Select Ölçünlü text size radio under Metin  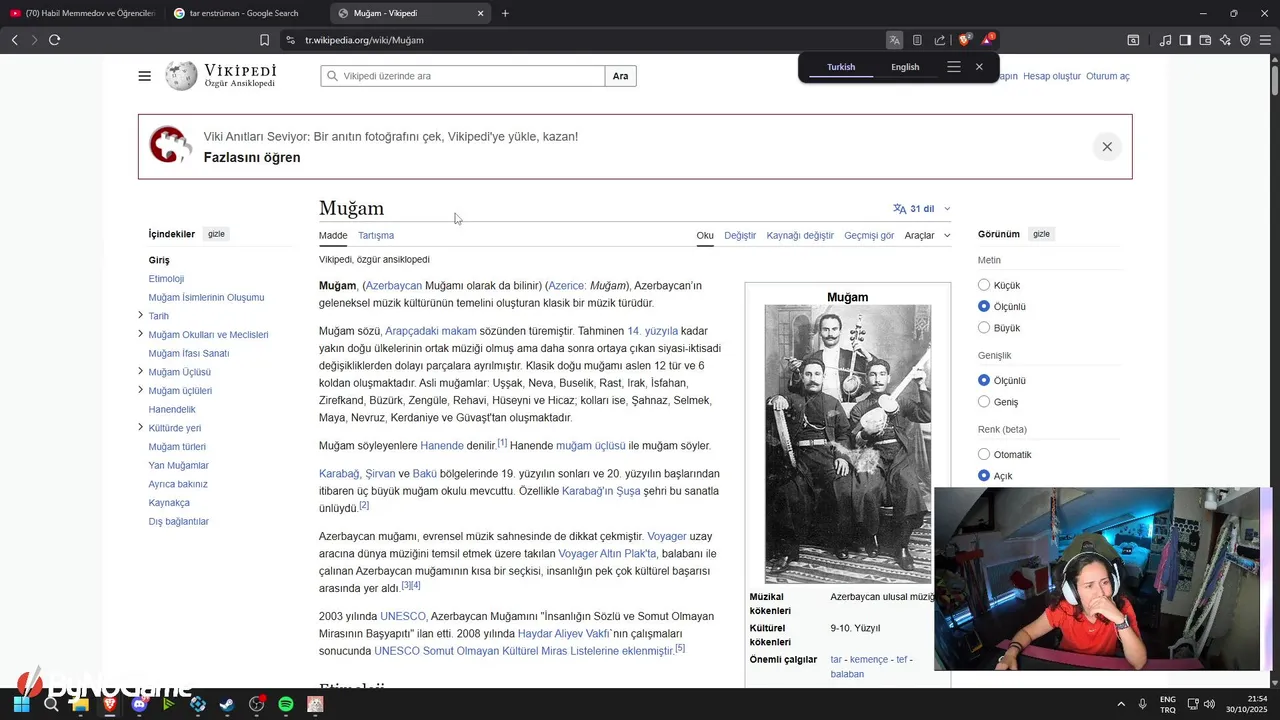coord(984,306)
